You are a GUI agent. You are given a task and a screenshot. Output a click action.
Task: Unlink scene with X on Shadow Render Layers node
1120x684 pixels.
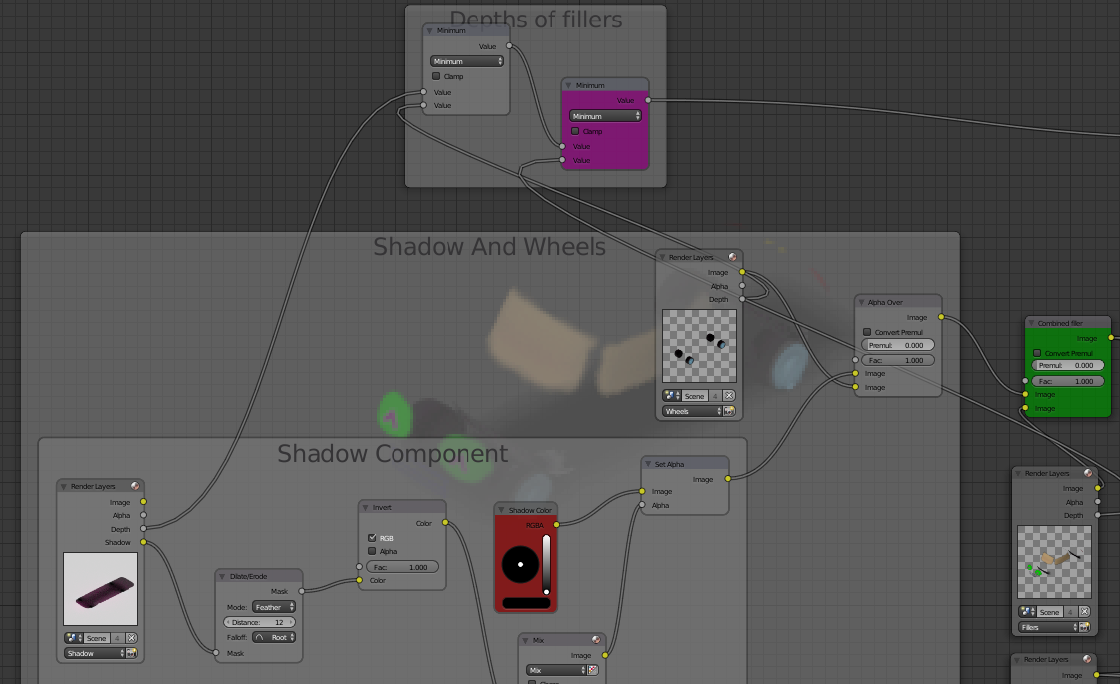(x=131, y=638)
